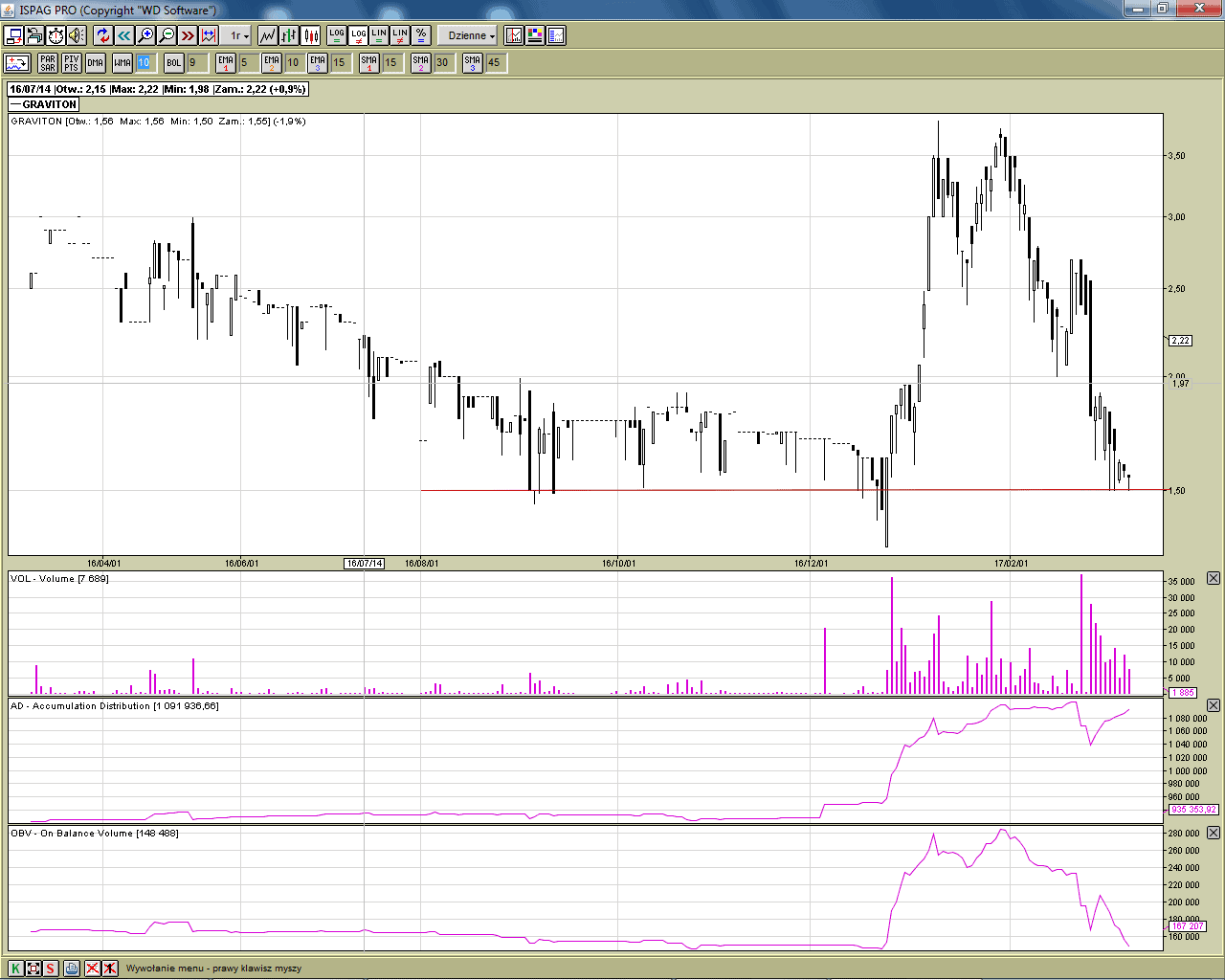Click the stopwatch timer icon
Image resolution: width=1225 pixels, height=980 pixels.
56,35
